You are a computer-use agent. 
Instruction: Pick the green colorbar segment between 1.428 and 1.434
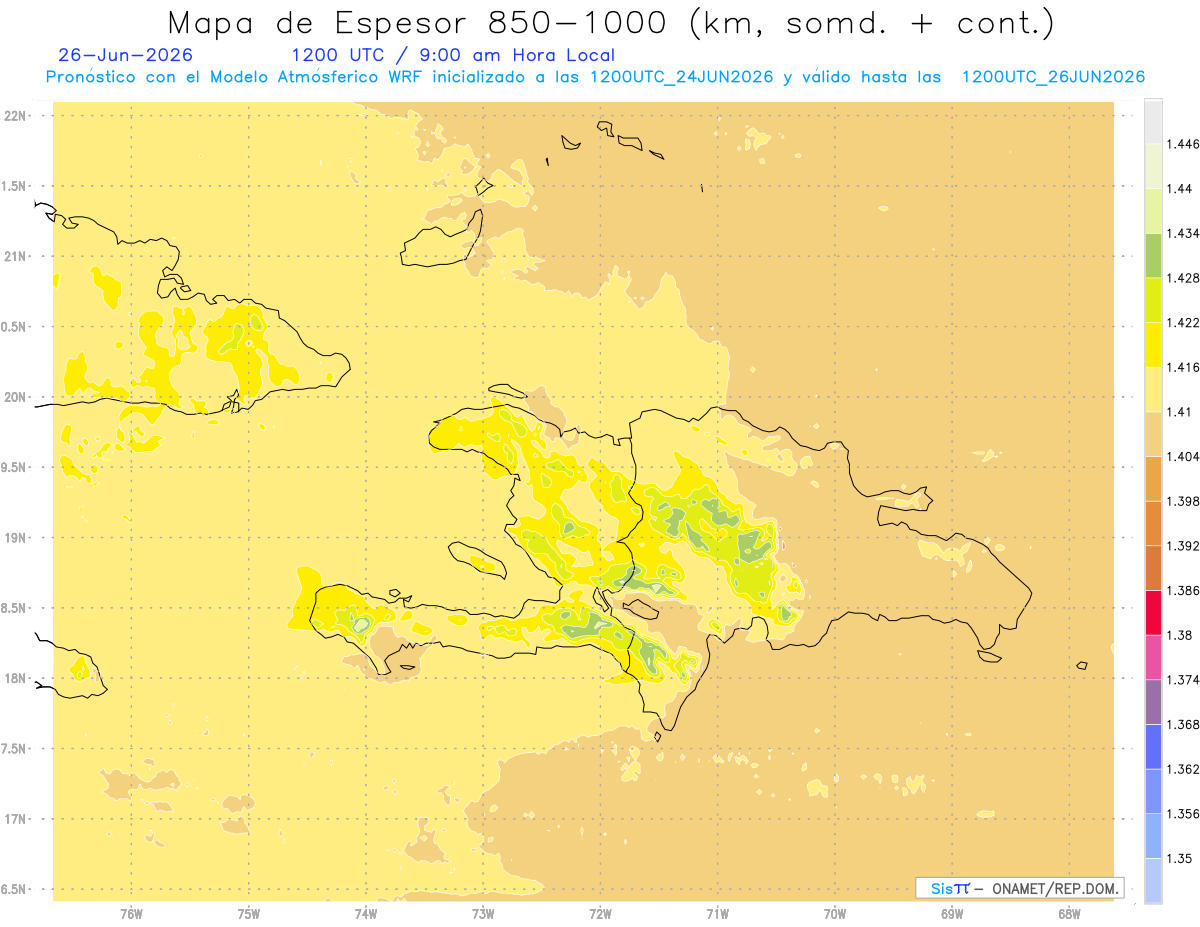pos(1153,255)
